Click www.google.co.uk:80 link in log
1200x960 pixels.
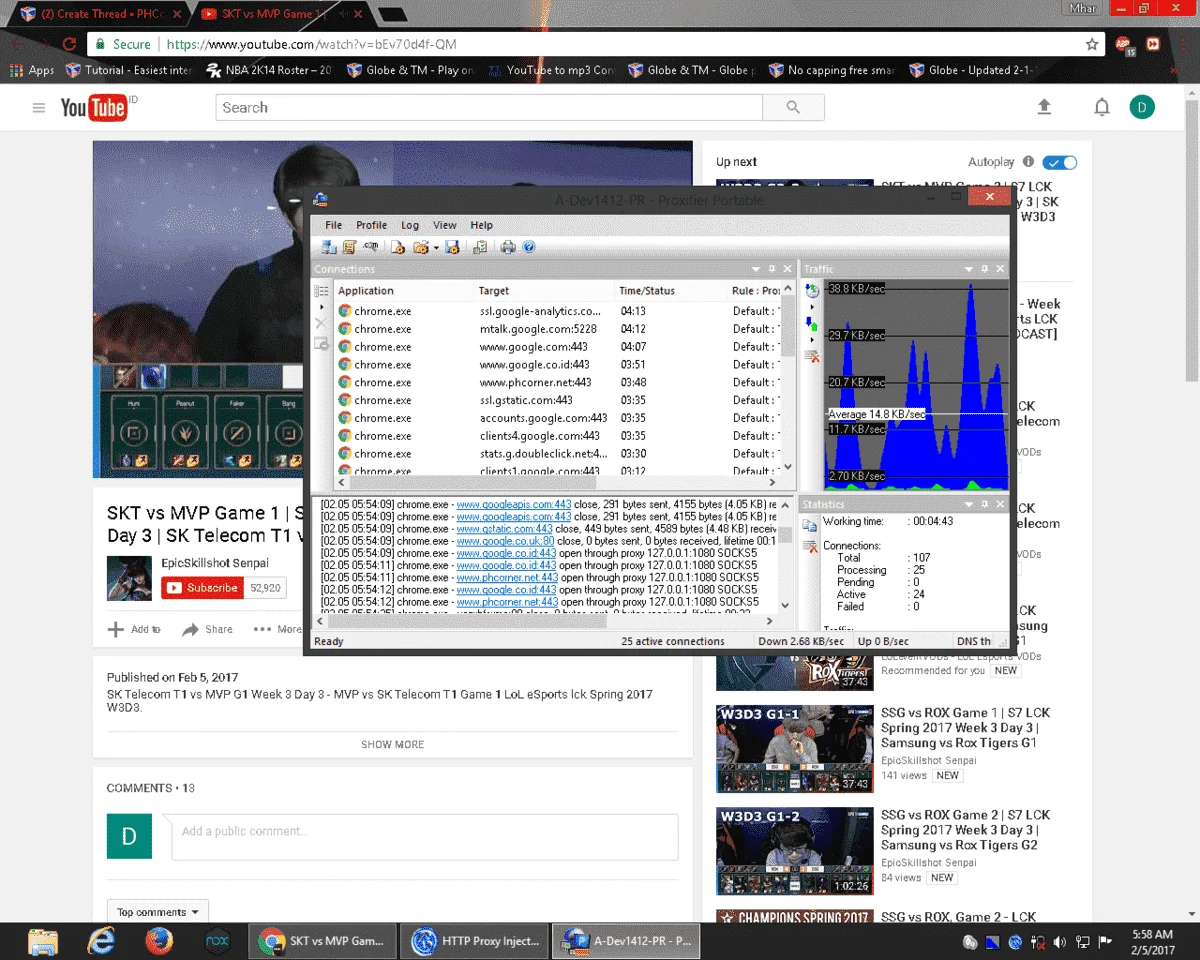coord(505,541)
